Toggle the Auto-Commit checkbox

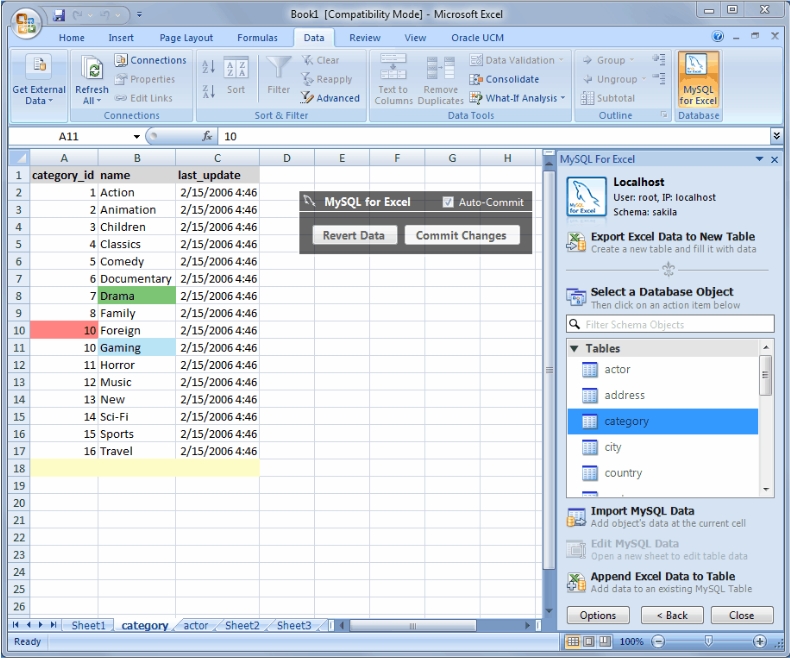(x=448, y=202)
